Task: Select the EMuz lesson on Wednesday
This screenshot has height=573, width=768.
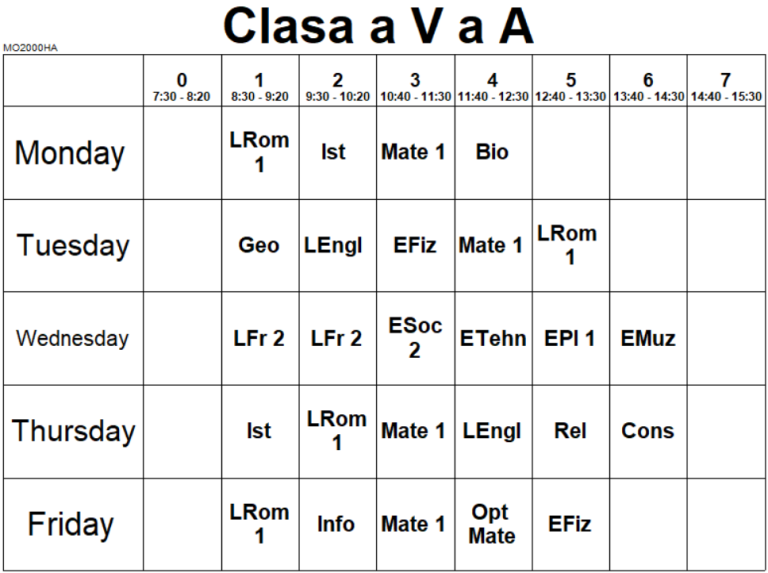Action: point(648,338)
